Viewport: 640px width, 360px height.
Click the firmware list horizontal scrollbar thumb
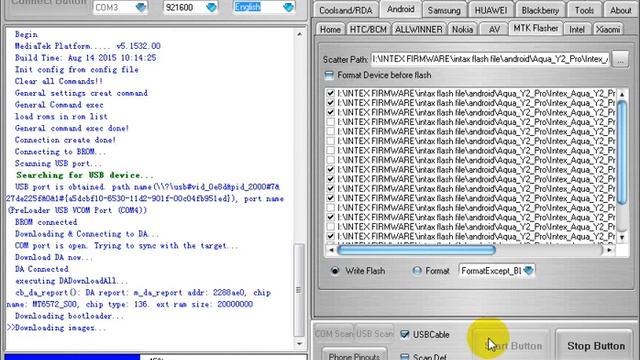tap(417, 250)
